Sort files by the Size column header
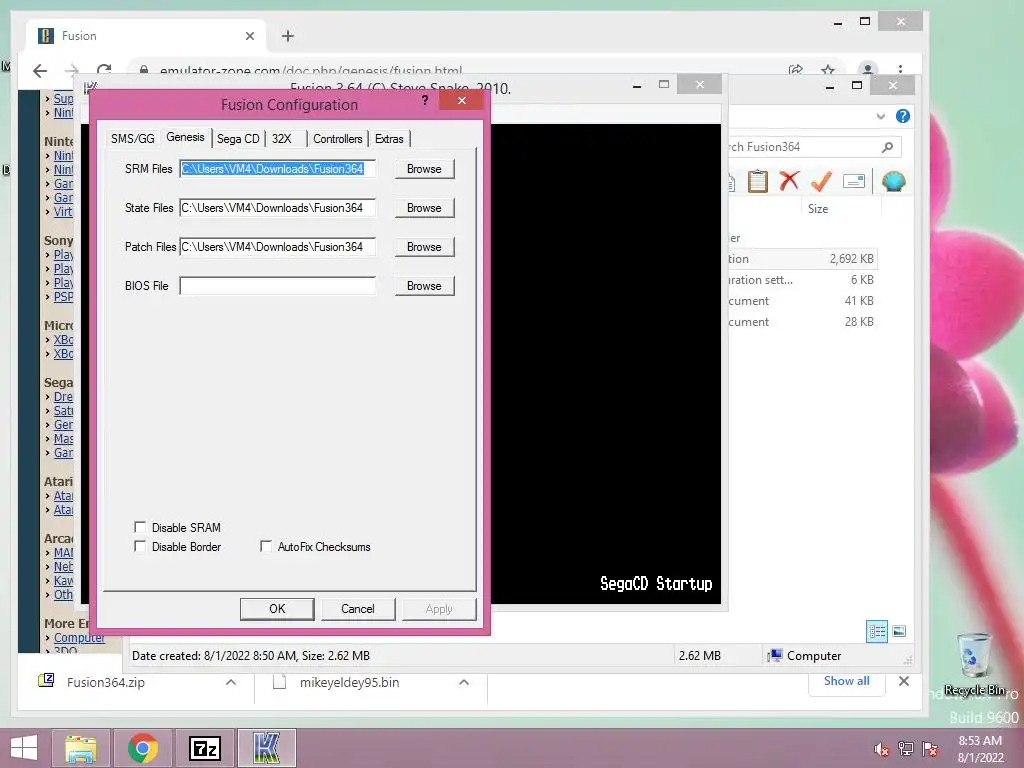This screenshot has width=1024, height=768. pyautogui.click(x=818, y=209)
